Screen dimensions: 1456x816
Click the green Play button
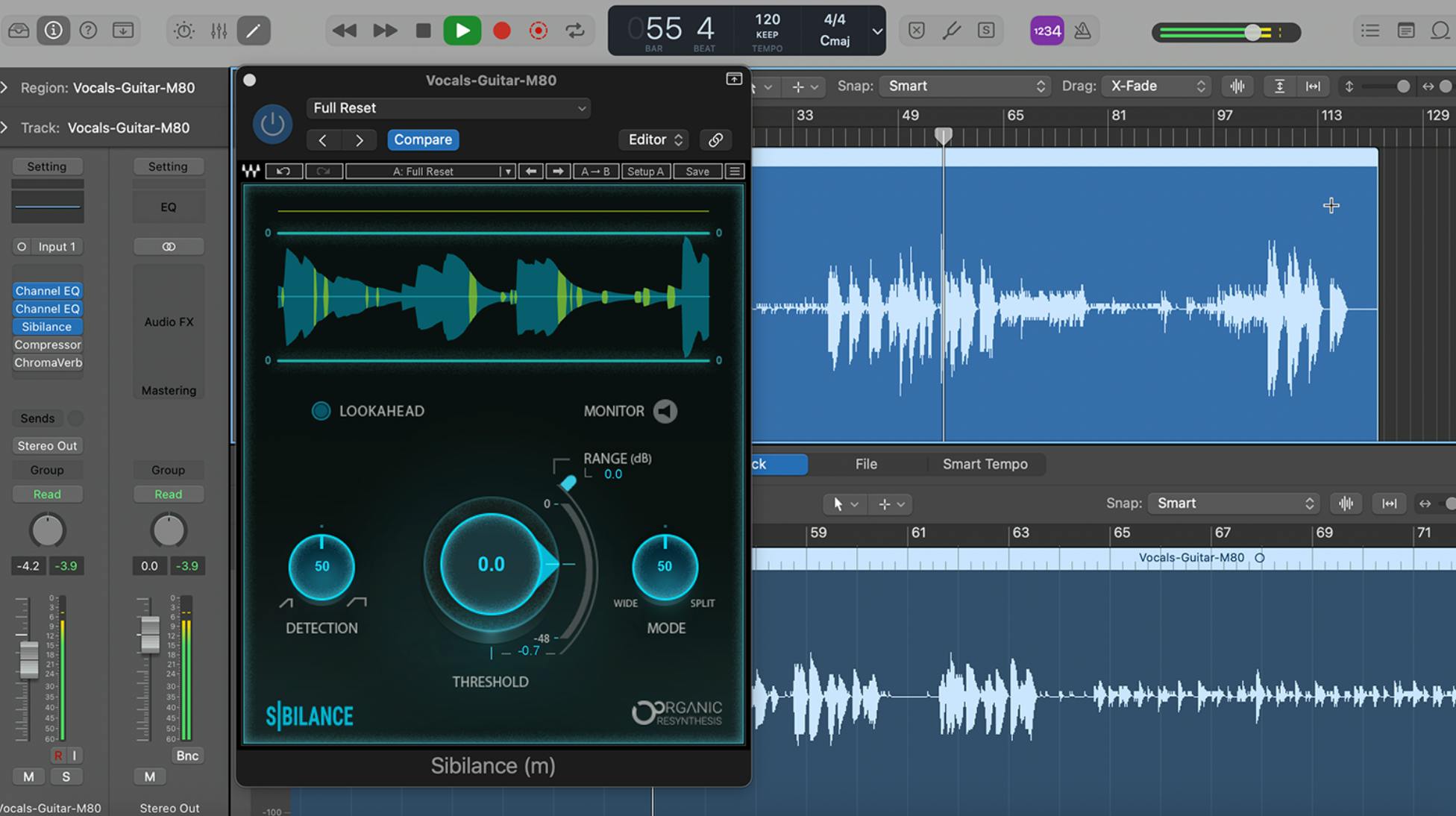coord(462,31)
